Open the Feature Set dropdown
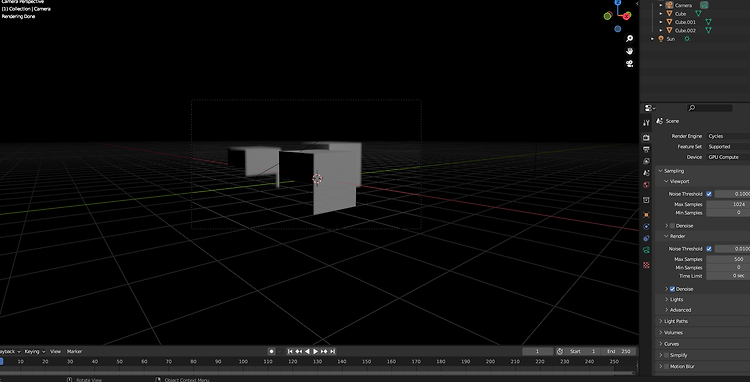 728,147
